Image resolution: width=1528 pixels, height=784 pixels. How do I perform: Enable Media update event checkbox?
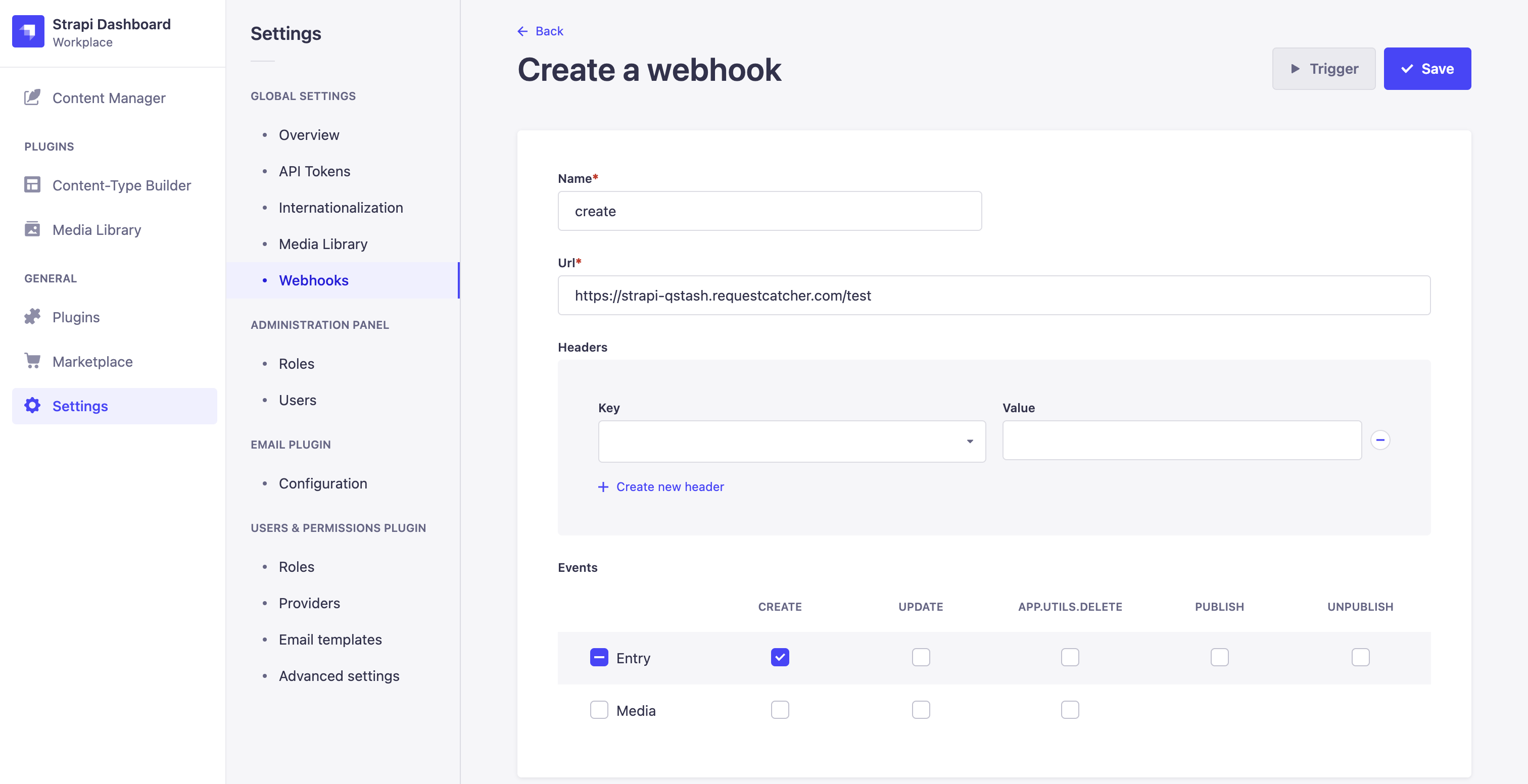920,710
